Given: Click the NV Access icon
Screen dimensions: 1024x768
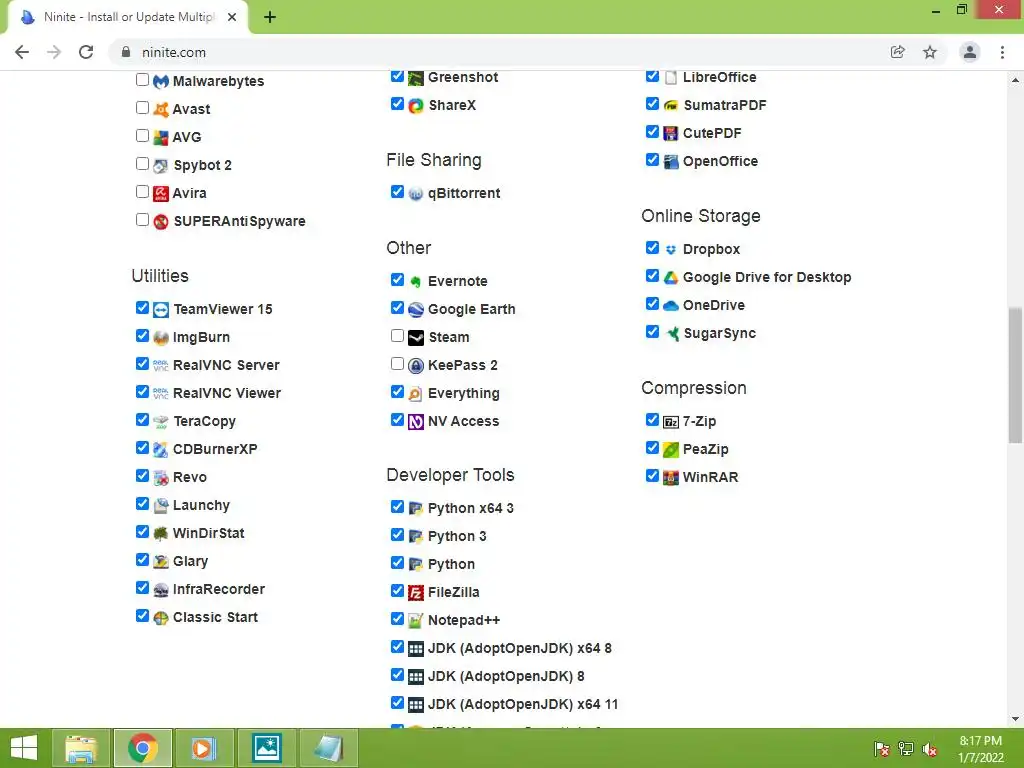Looking at the screenshot, I should point(416,422).
